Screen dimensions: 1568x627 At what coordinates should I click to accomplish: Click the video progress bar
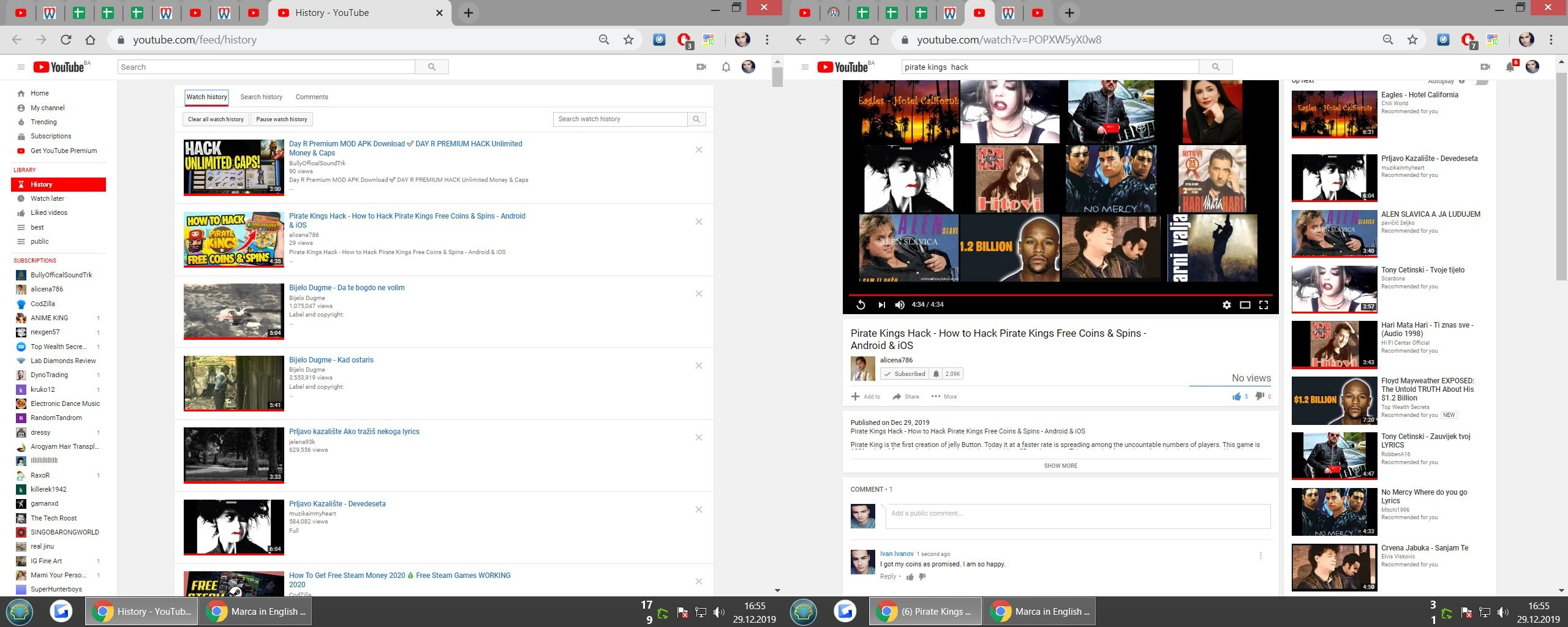pyautogui.click(x=1060, y=295)
